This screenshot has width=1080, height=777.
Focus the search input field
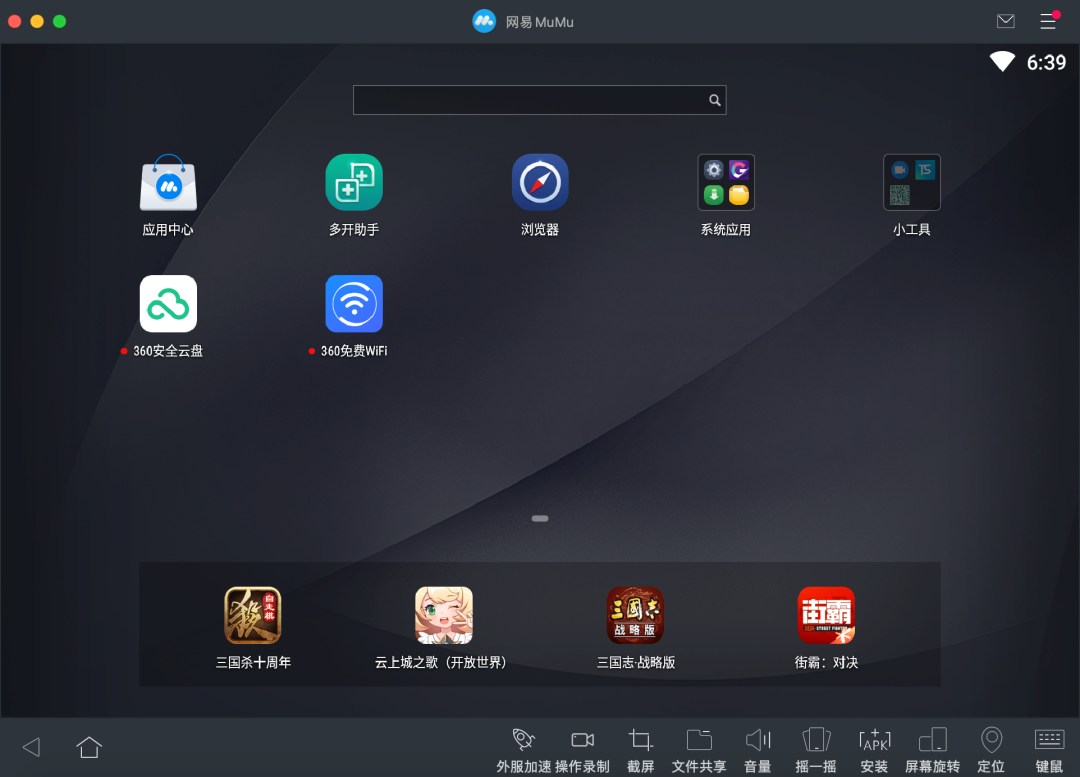(539, 100)
